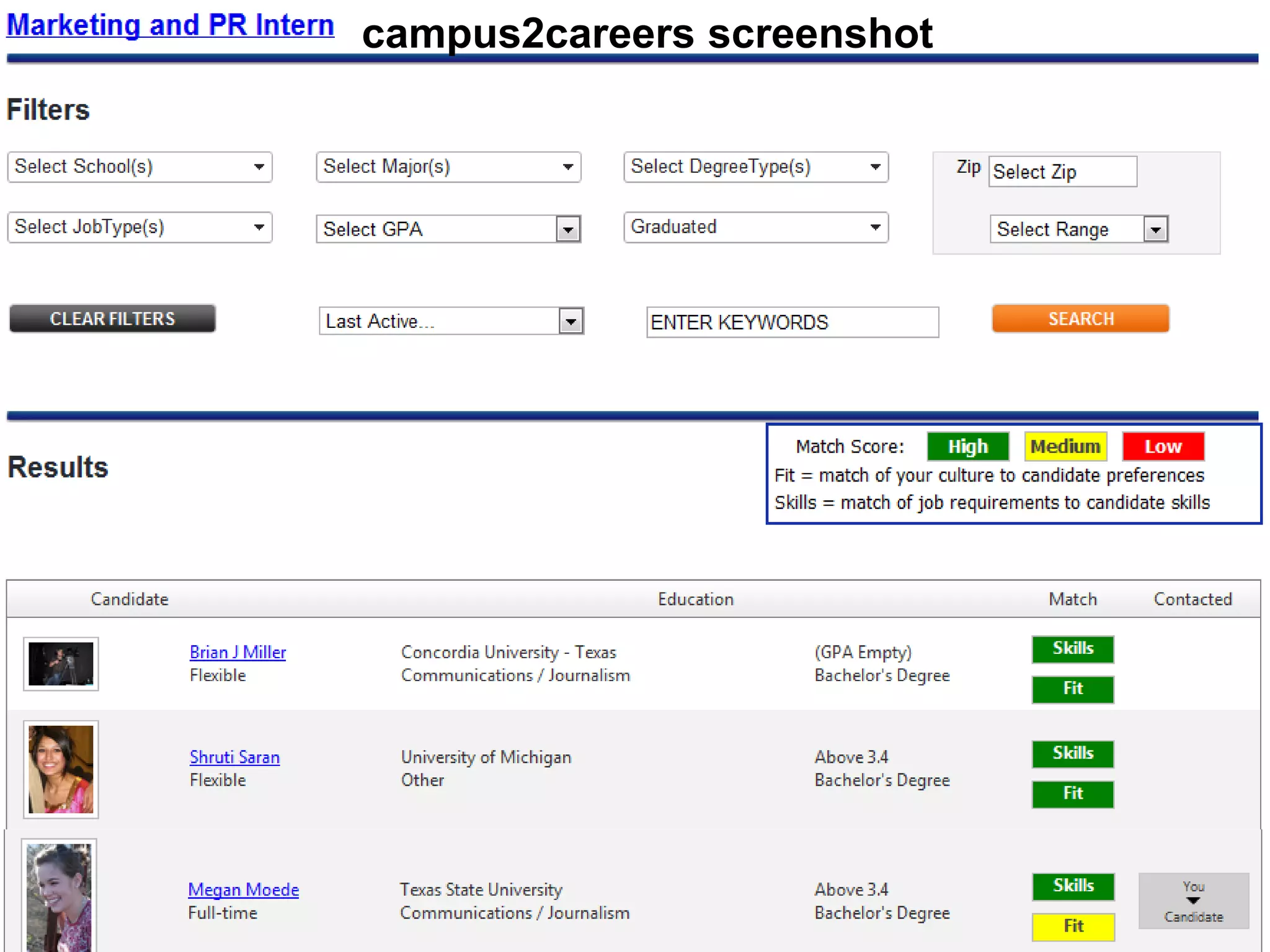Click the 'University of Michigan' text
The width and height of the screenshot is (1270, 952).
pos(486,757)
